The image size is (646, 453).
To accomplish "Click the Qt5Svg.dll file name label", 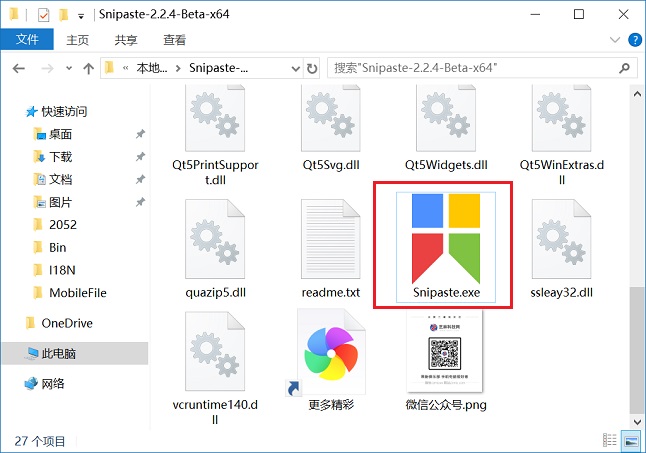I will pos(331,165).
